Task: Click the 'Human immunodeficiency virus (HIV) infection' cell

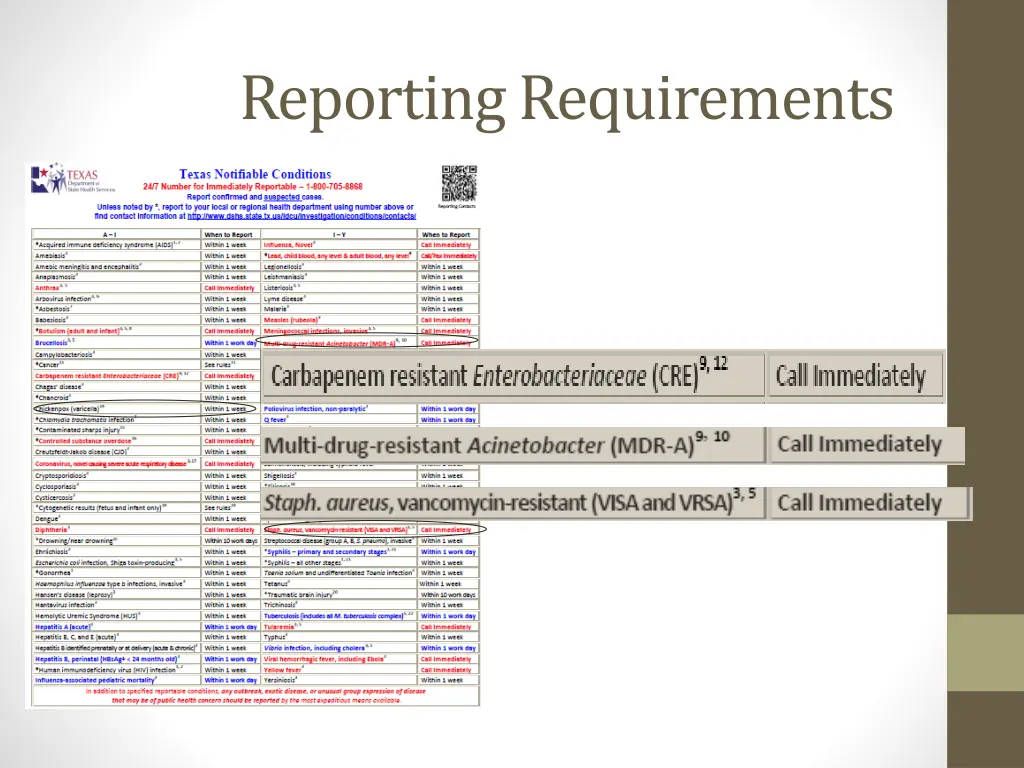Action: 116,670
